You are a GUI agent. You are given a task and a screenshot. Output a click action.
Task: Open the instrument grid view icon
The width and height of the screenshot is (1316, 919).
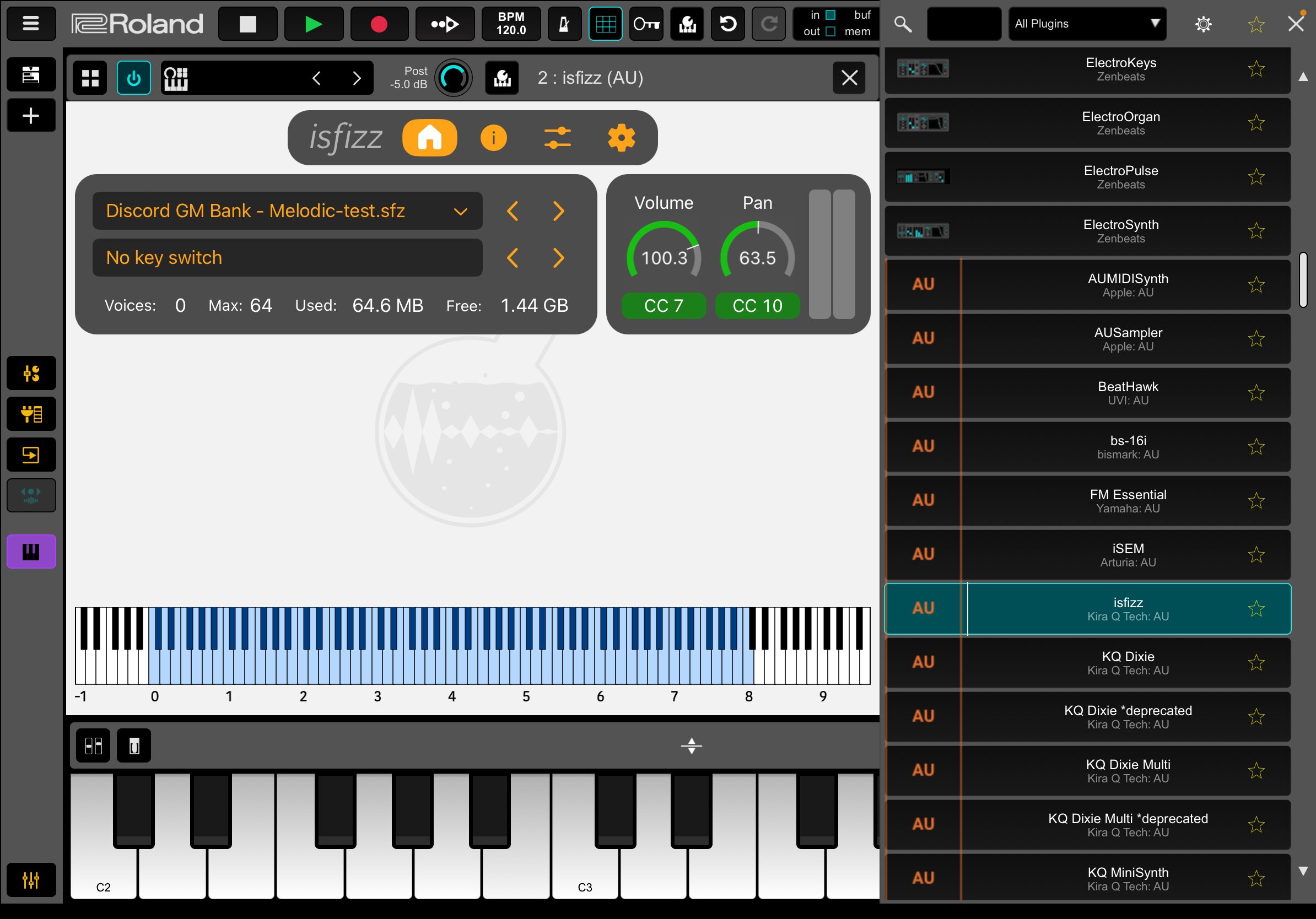(90, 77)
